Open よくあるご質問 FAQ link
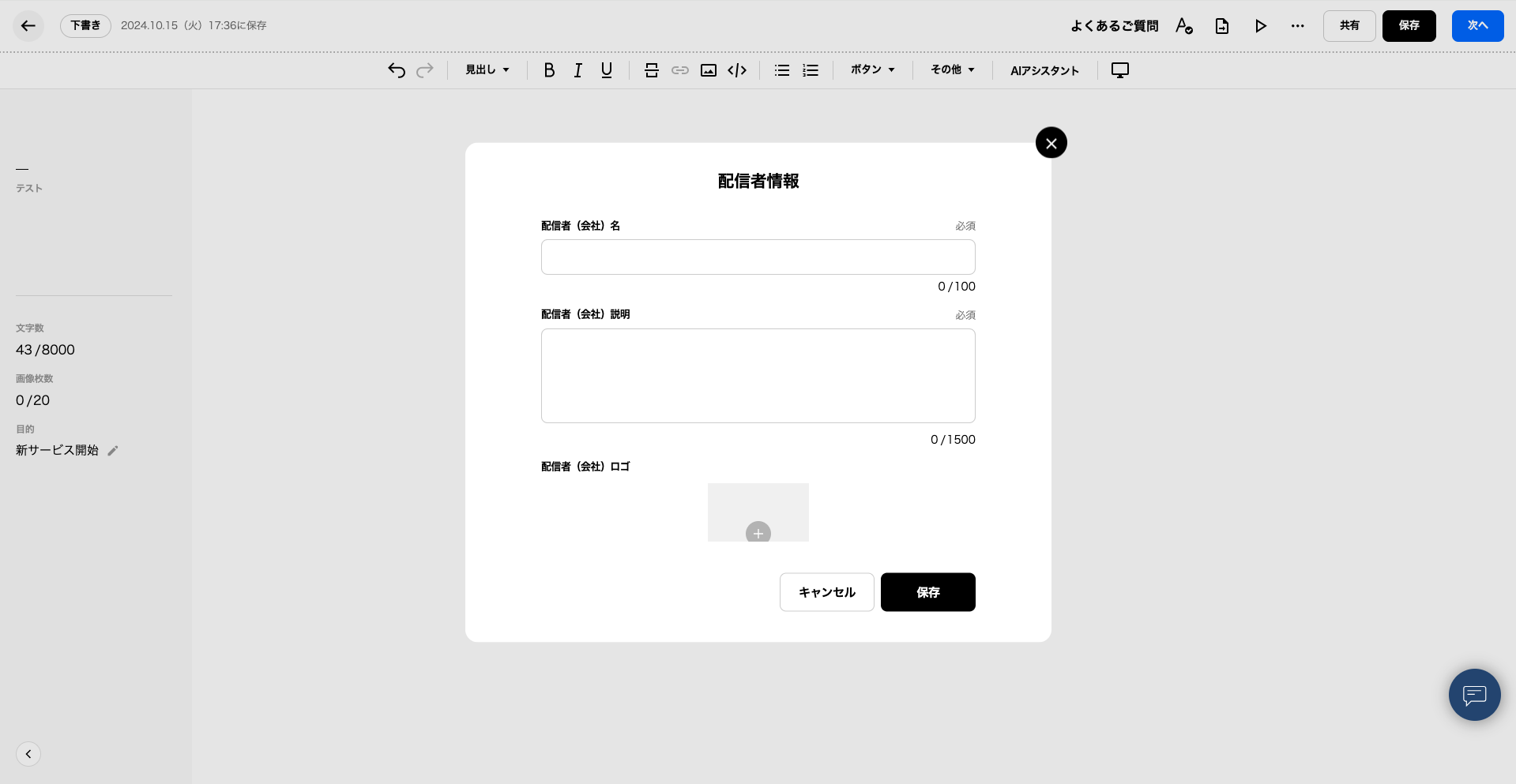The height and width of the screenshot is (784, 1516). click(1114, 26)
